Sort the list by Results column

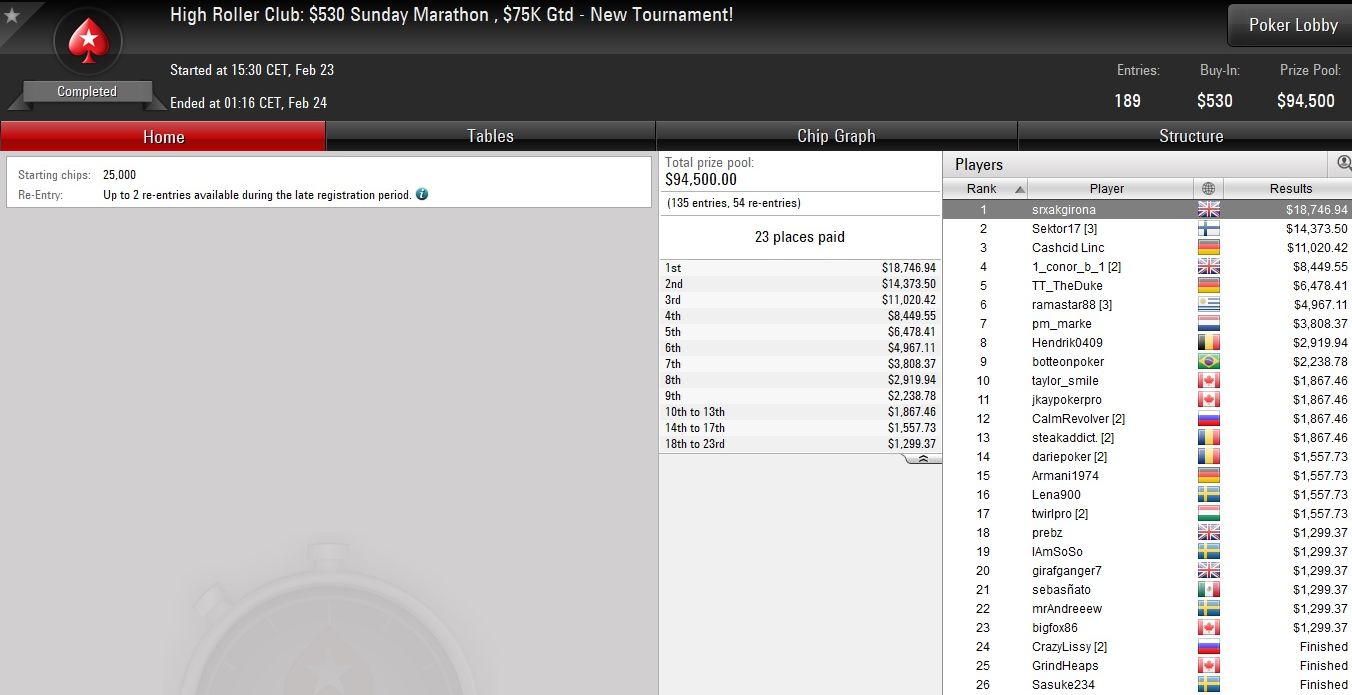pos(1288,189)
